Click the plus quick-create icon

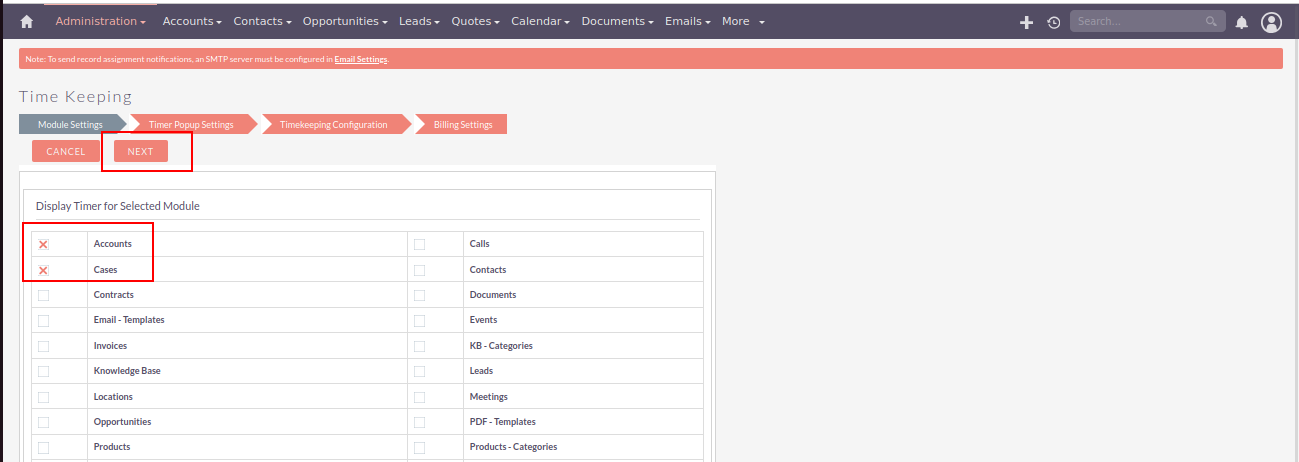[1026, 22]
